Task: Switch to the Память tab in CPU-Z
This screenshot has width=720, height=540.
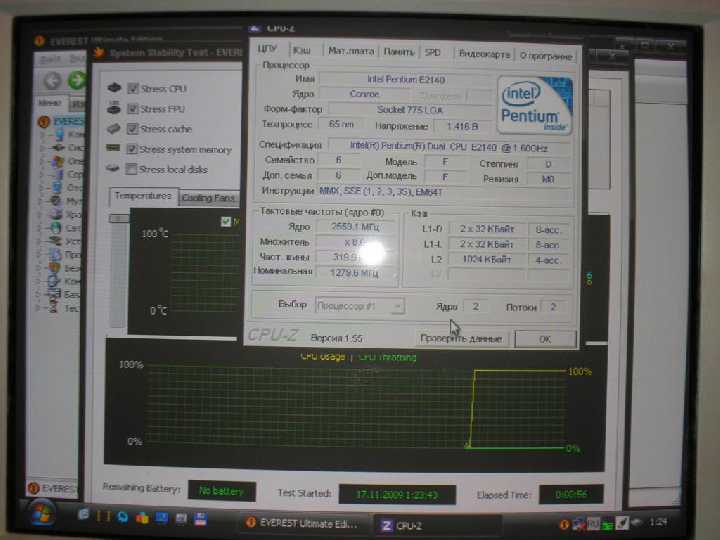Action: pyautogui.click(x=399, y=52)
